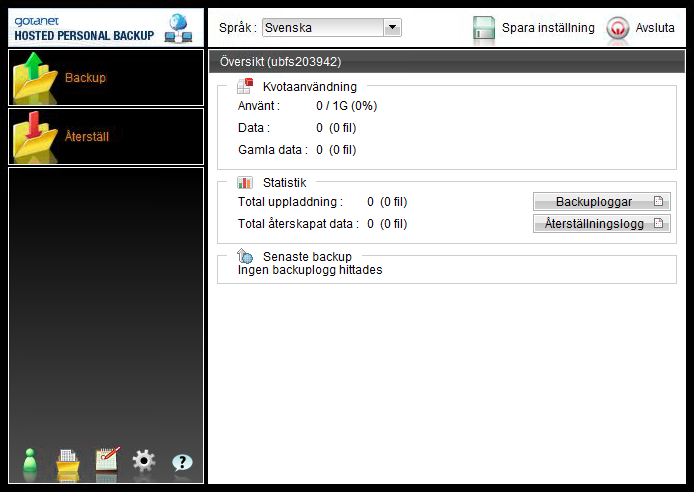Image resolution: width=694 pixels, height=492 pixels.
Task: Expand the Språk dropdown arrow
Action: coord(392,27)
